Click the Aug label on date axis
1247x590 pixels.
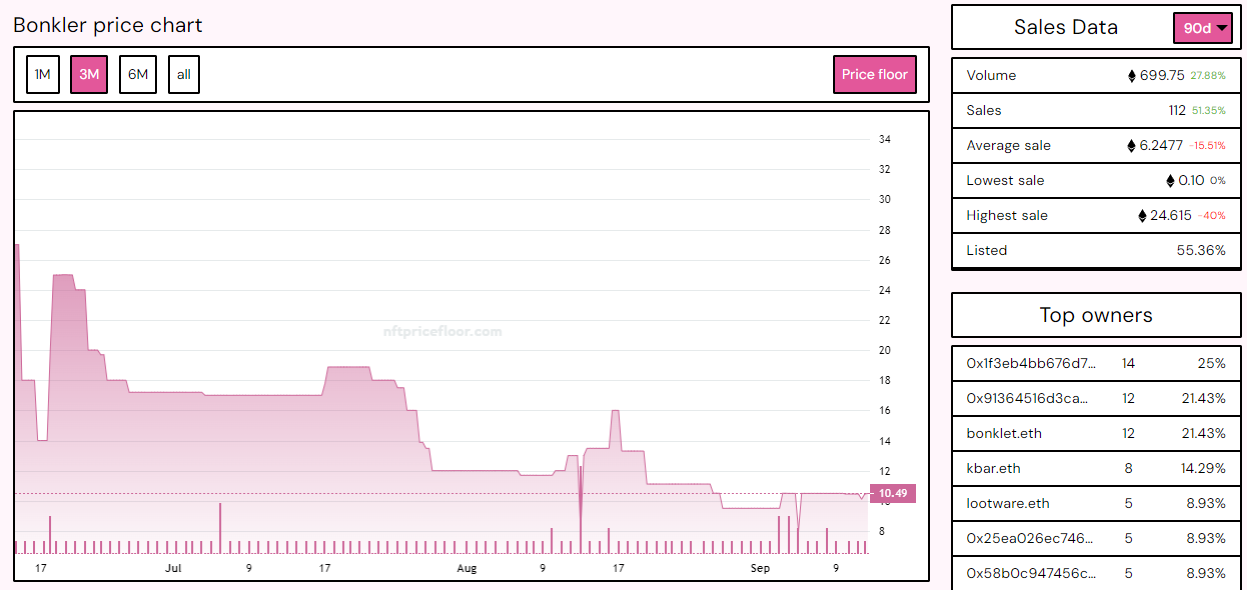tap(466, 568)
